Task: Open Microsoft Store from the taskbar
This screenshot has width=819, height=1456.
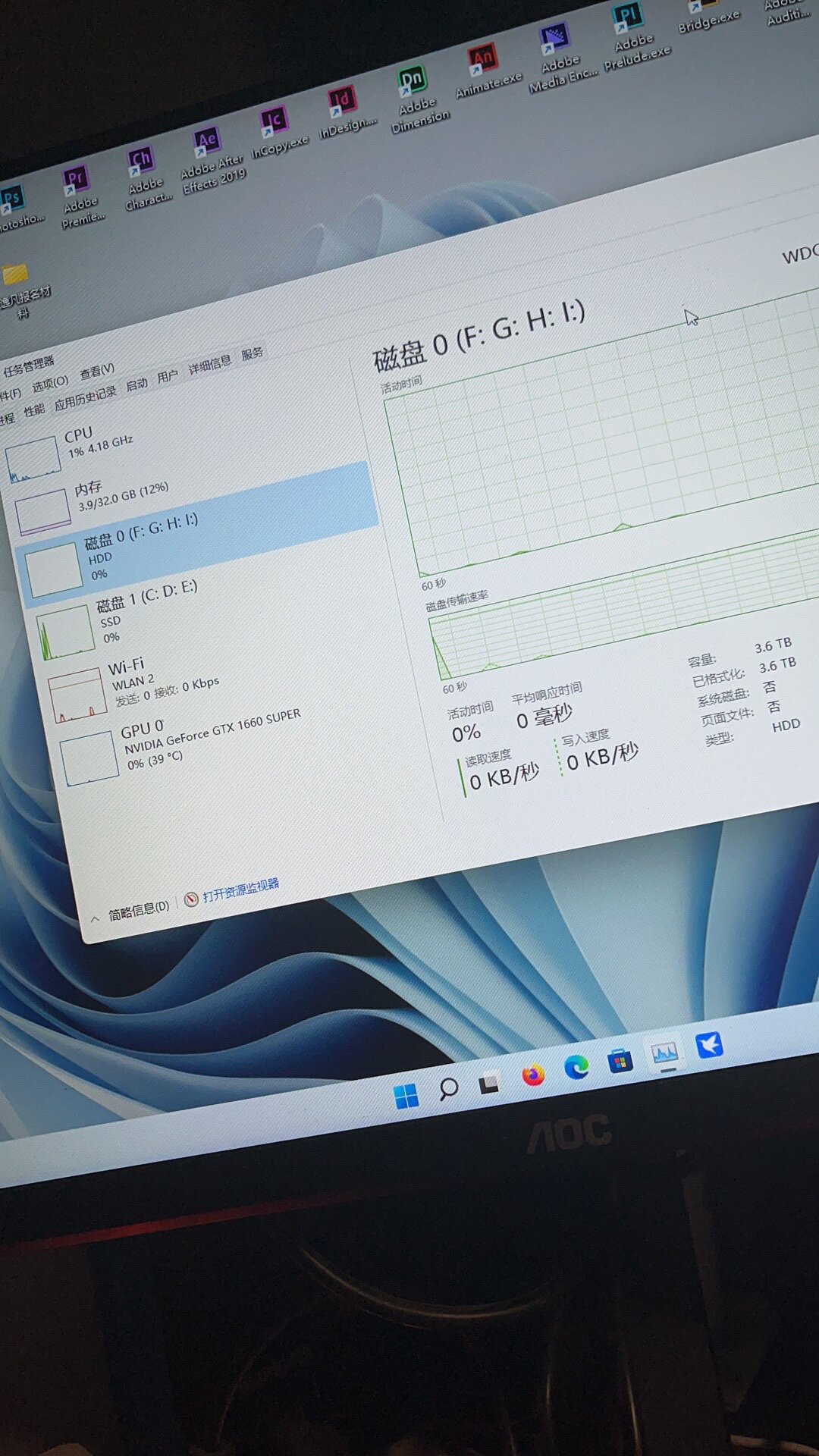Action: [x=620, y=1060]
